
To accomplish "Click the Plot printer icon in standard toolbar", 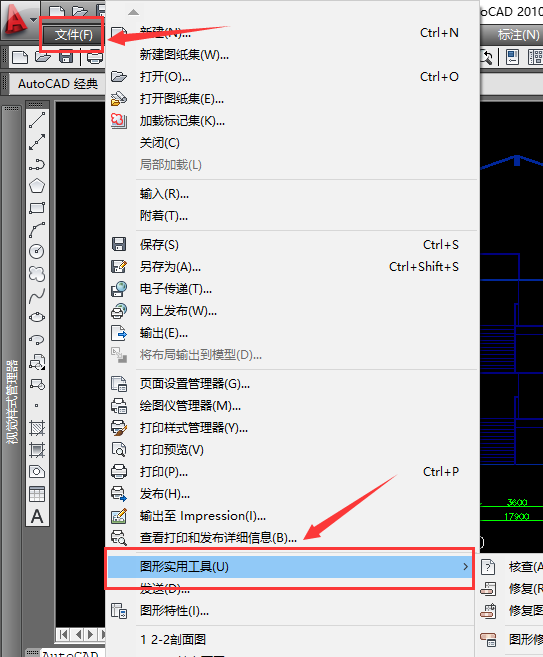I will coord(95,57).
